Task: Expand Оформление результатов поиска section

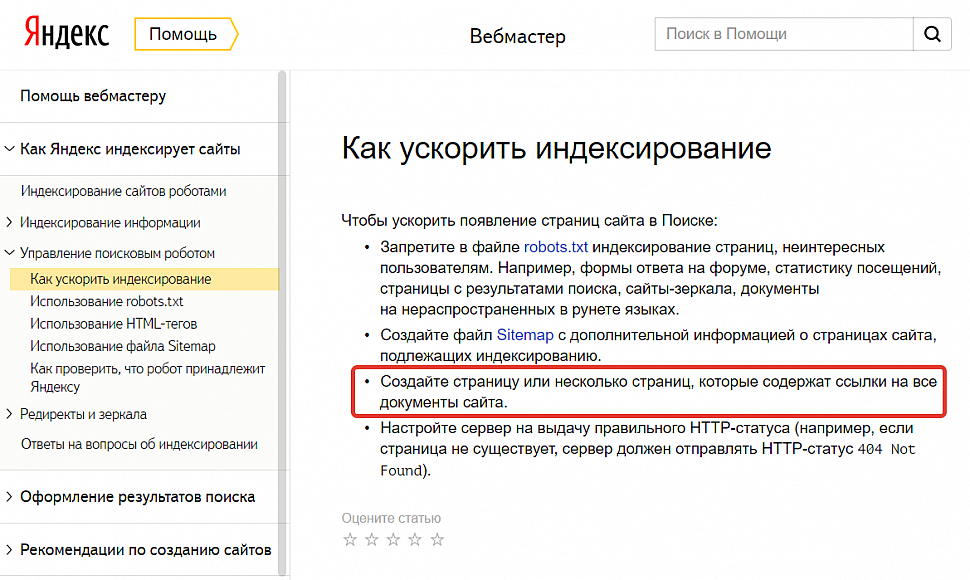Action: [x=10, y=497]
